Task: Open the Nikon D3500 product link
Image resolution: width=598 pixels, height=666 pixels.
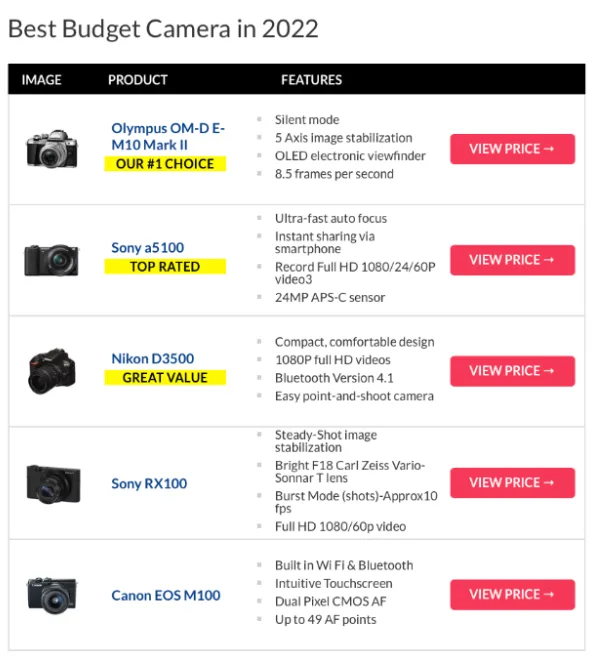Action: [152, 358]
